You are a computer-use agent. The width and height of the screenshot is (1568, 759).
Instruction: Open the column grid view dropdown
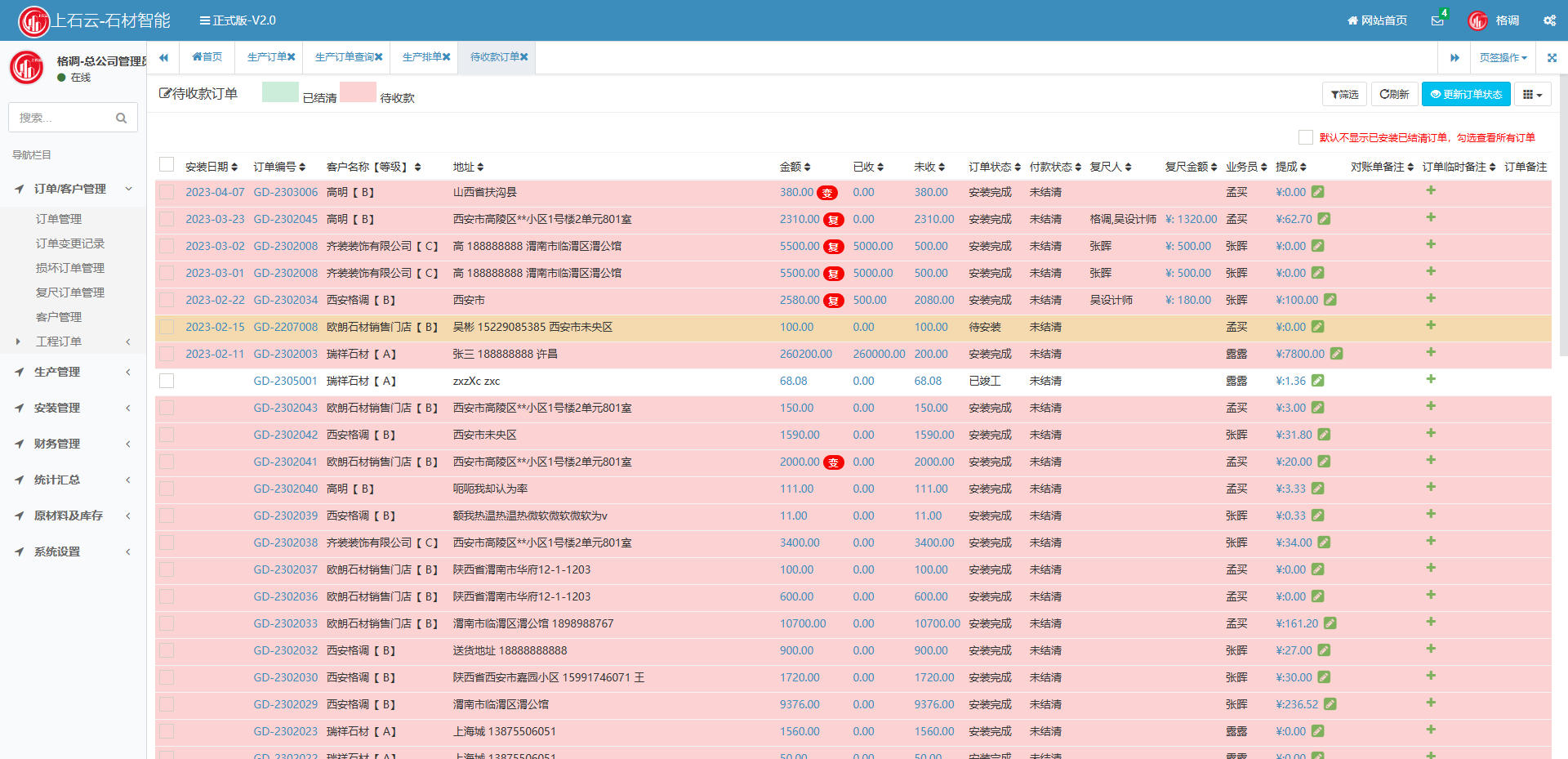pos(1533,95)
